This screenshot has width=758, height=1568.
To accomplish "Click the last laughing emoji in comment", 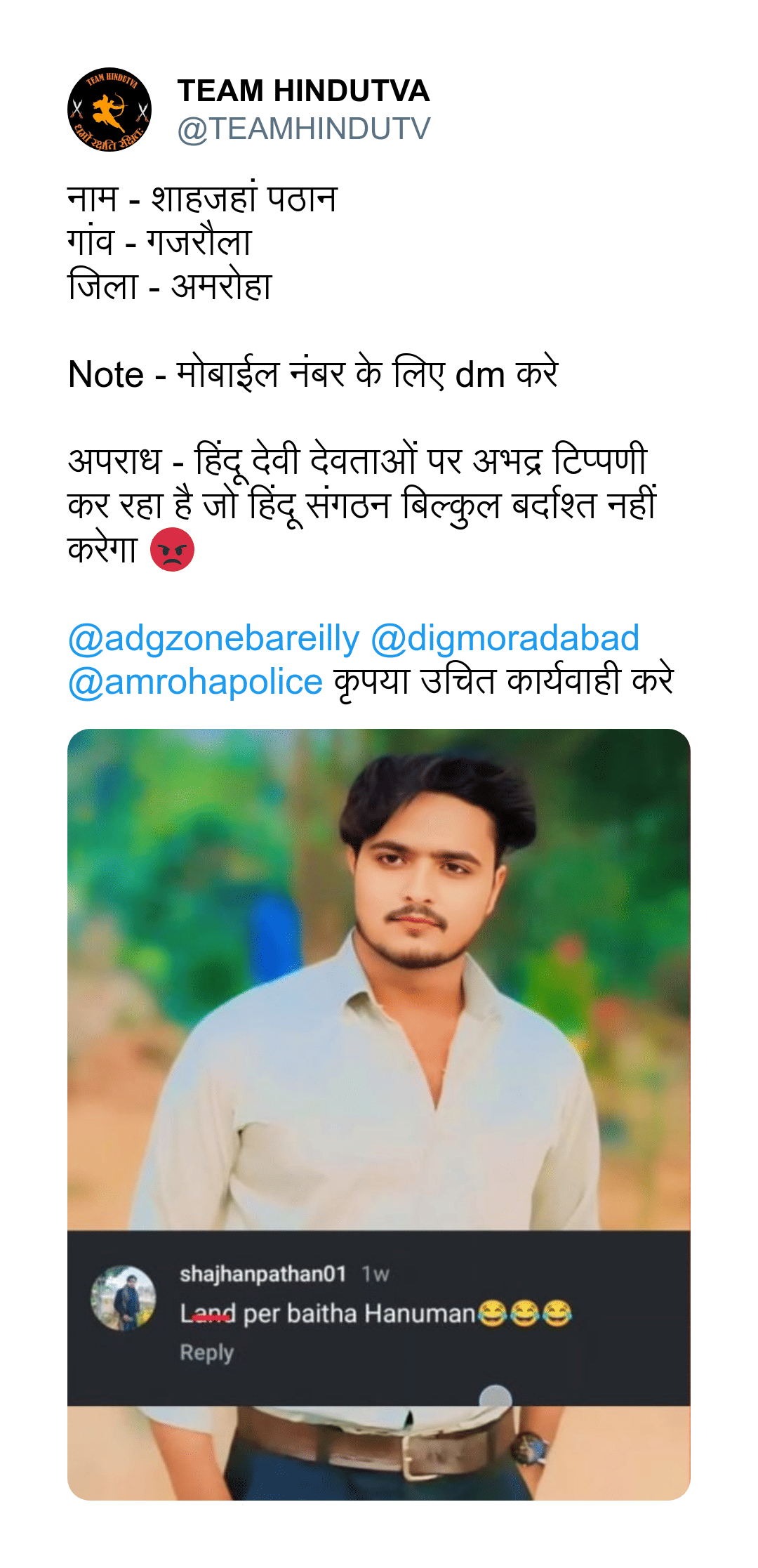I will (557, 1313).
